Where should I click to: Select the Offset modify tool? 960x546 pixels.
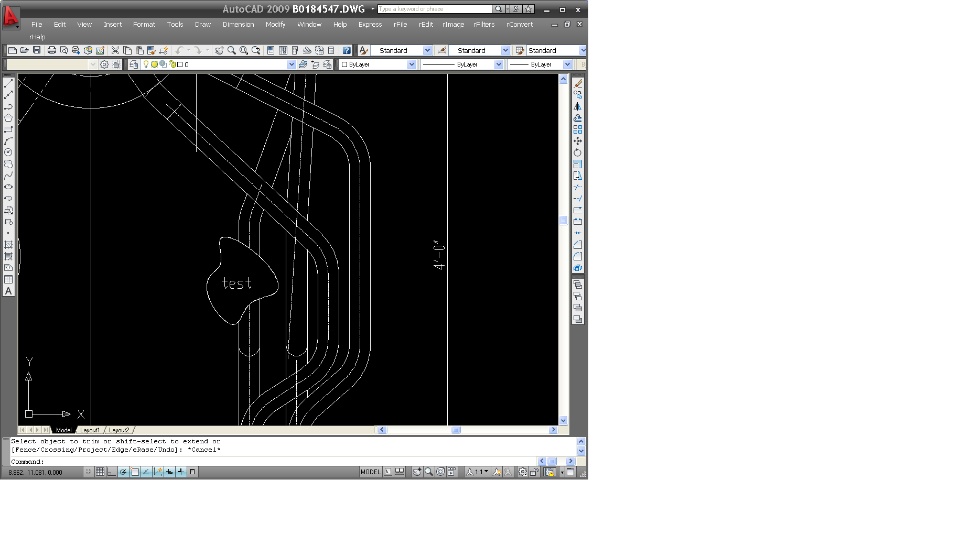tap(578, 118)
